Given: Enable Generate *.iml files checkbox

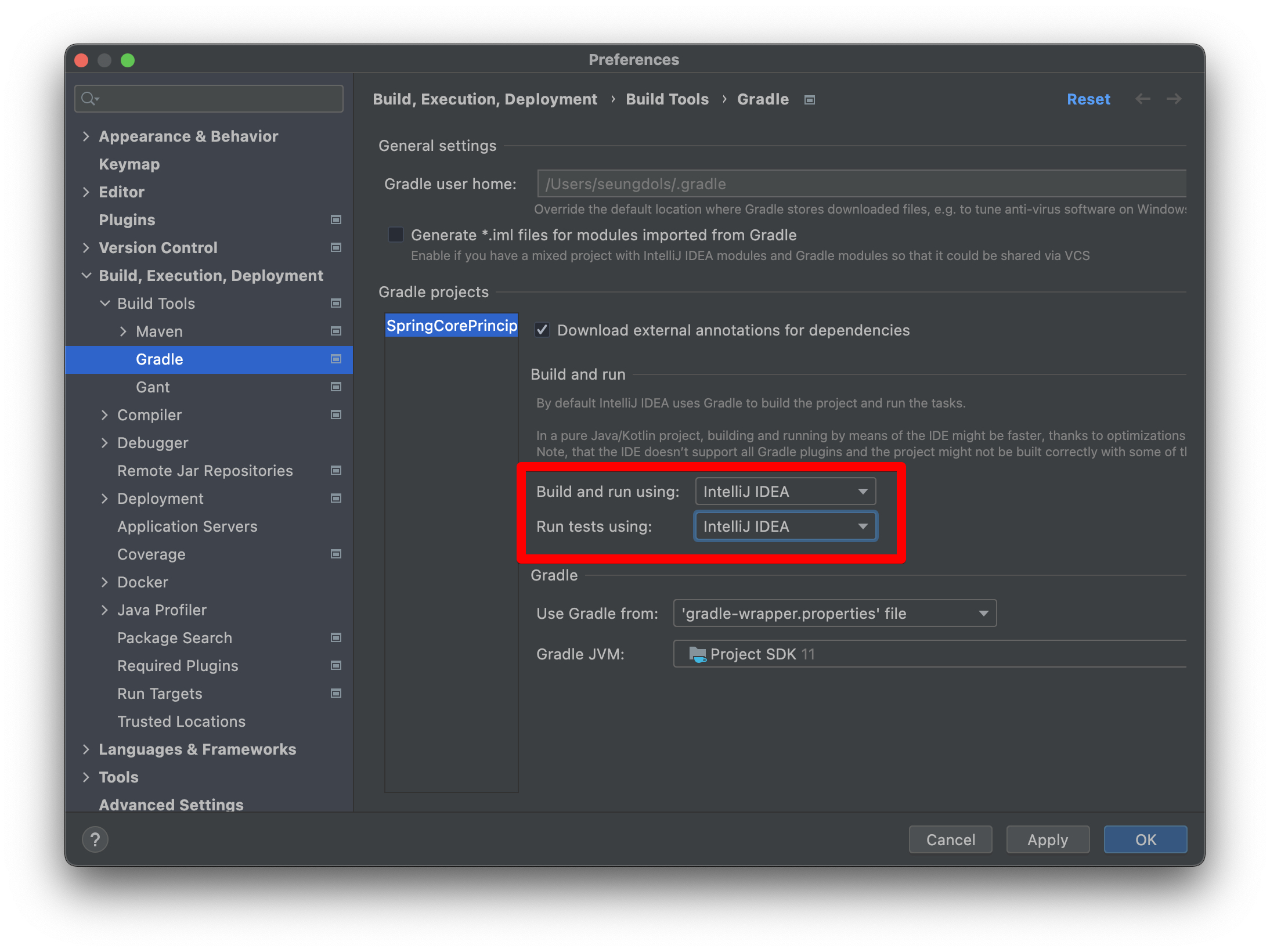Looking at the screenshot, I should (396, 235).
